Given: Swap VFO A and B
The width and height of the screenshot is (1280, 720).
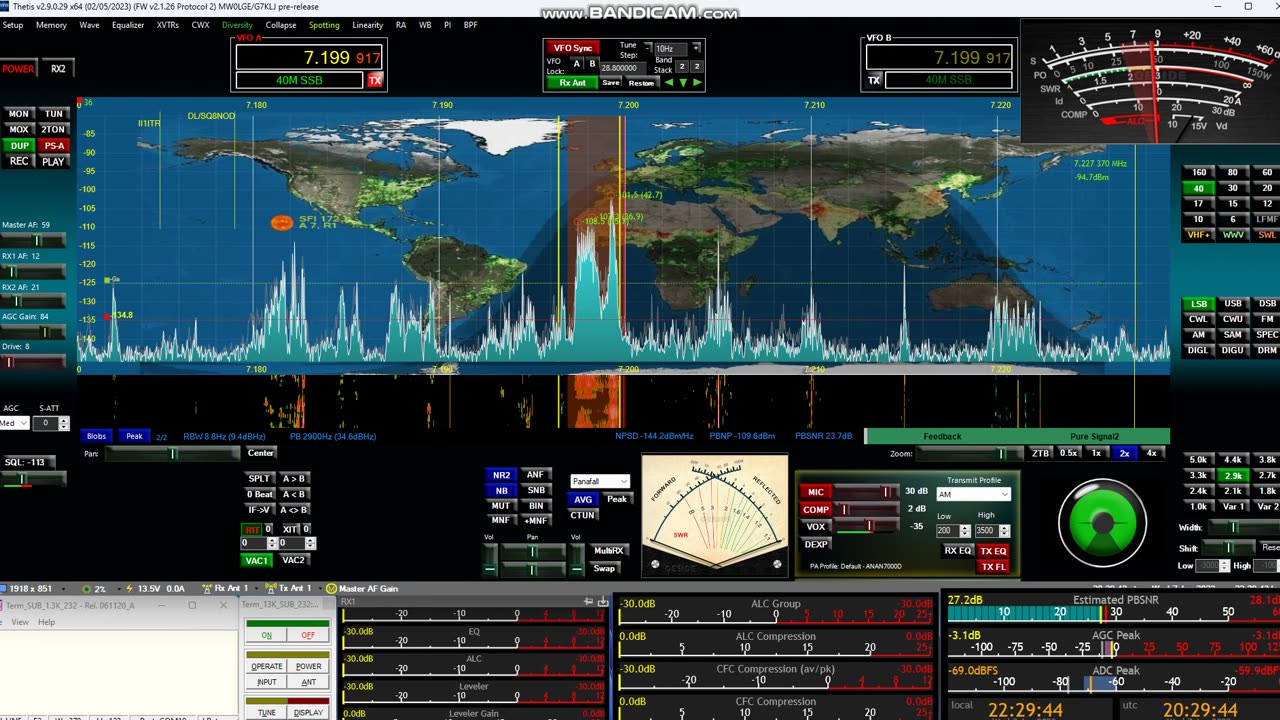Looking at the screenshot, I should click(293, 510).
